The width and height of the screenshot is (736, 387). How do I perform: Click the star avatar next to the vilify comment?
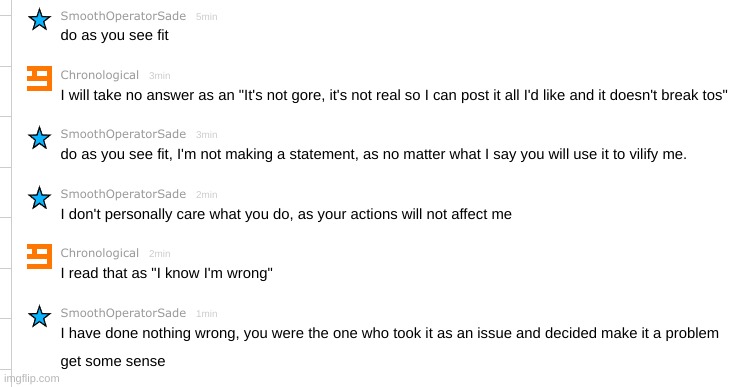click(39, 138)
